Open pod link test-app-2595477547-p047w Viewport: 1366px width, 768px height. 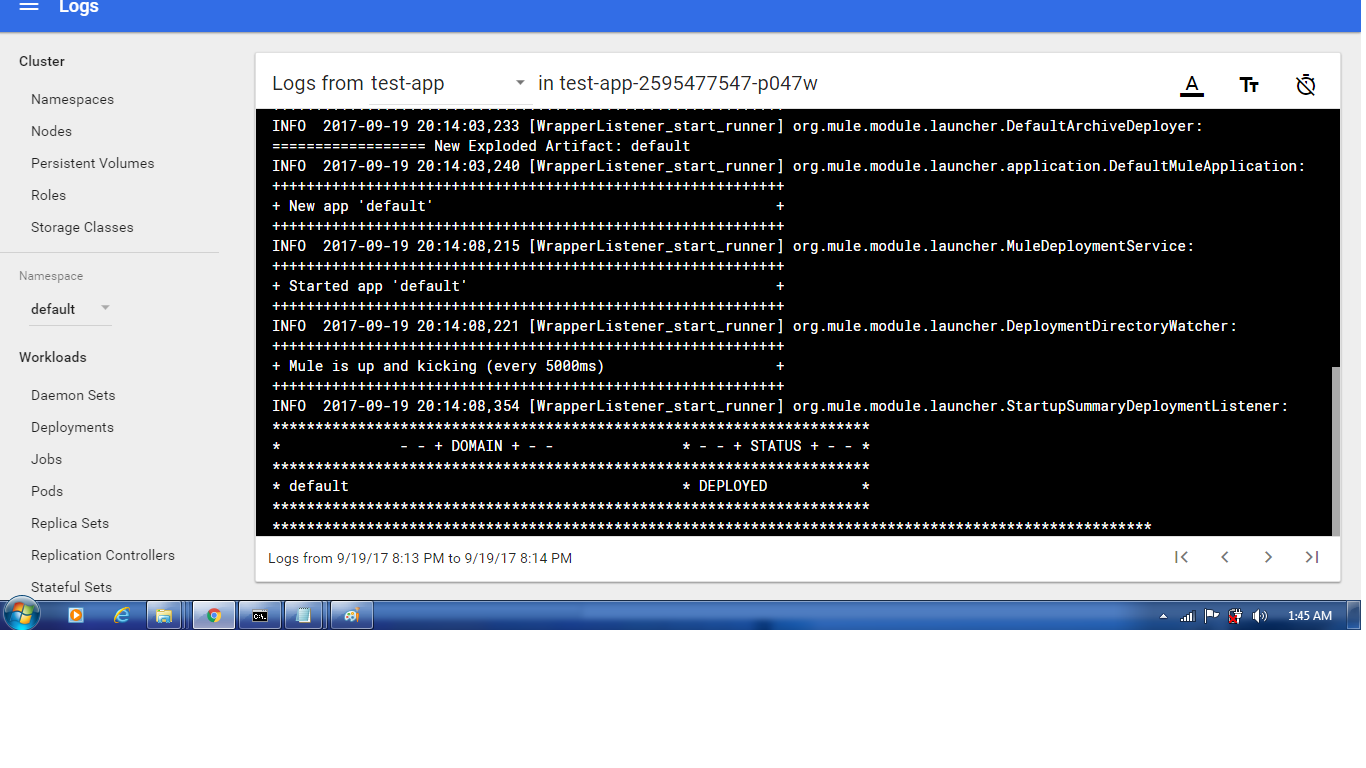click(689, 83)
